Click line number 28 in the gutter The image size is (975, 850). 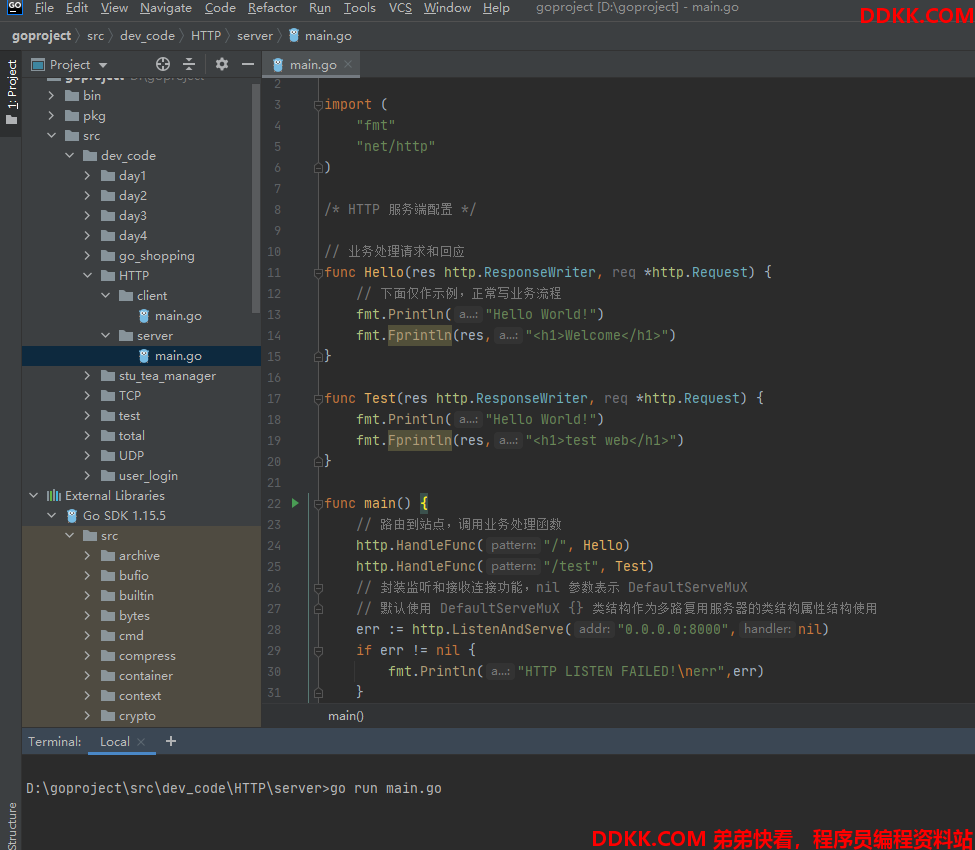click(x=274, y=630)
